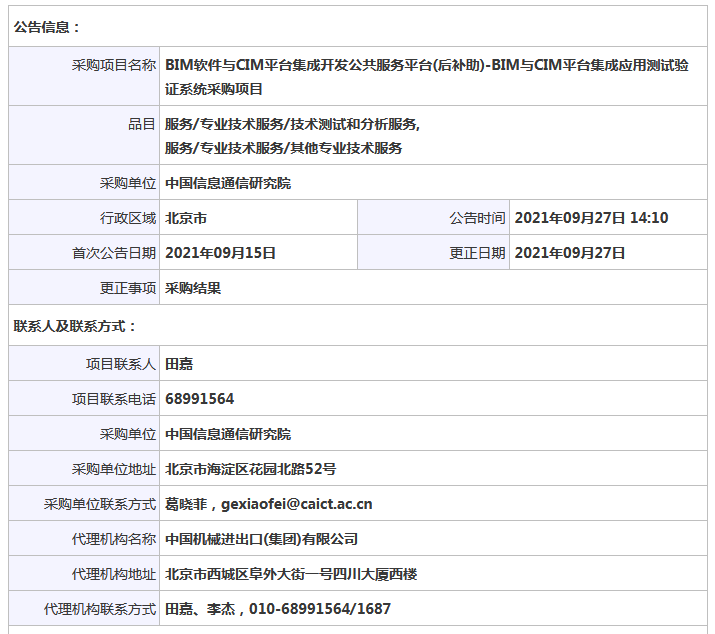Click the 采购单位地址 label
The width and height of the screenshot is (715, 634).
114,469
